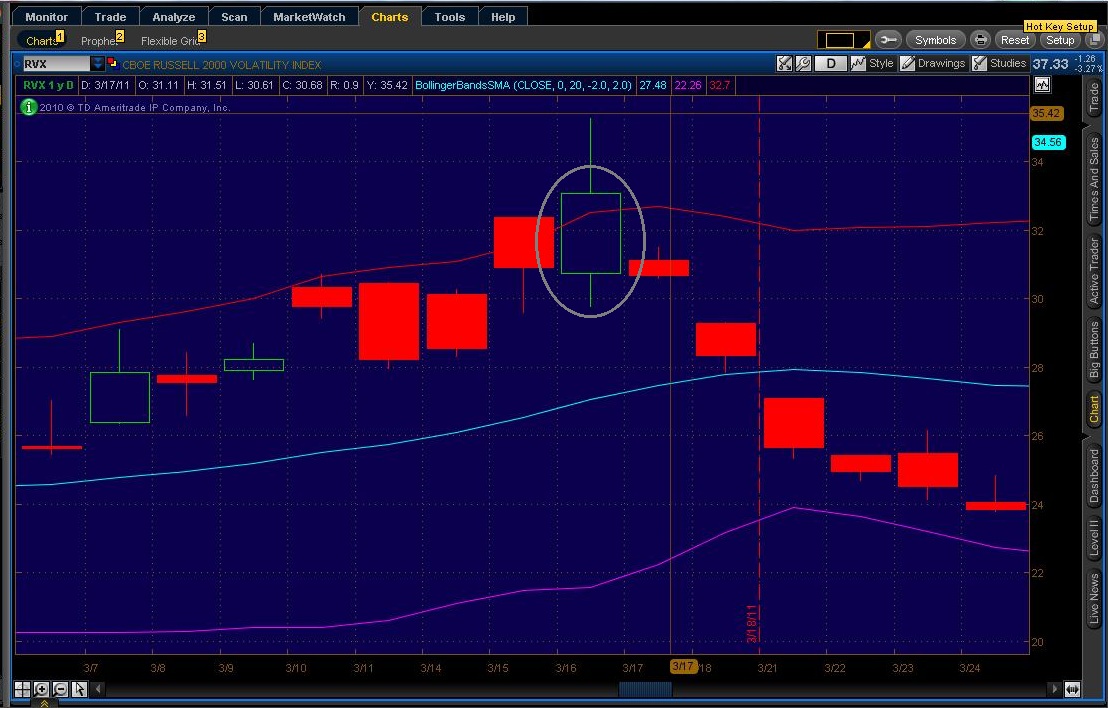
Task: Toggle the mini chart icon below Studies
Action: pyautogui.click(x=1043, y=86)
